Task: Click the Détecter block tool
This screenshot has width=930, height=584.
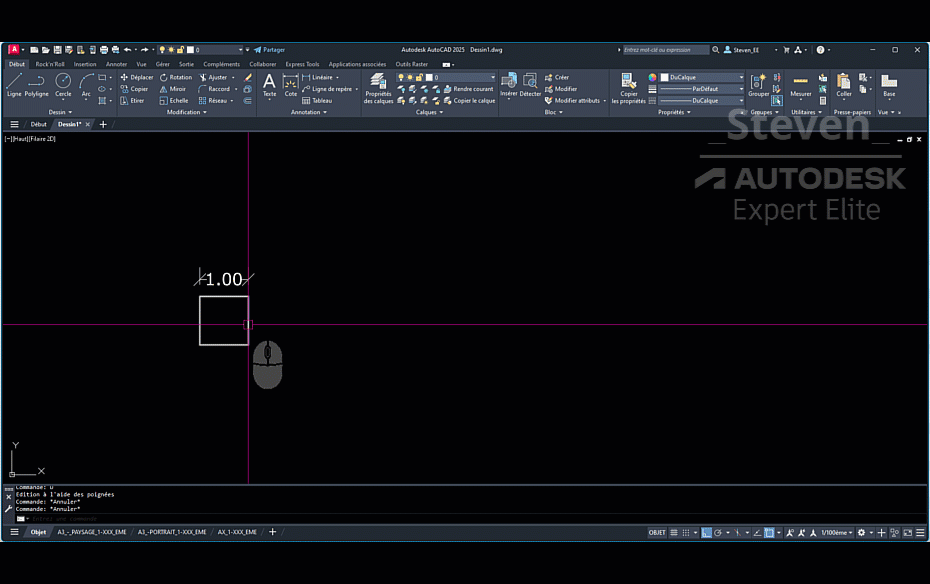Action: tap(530, 85)
